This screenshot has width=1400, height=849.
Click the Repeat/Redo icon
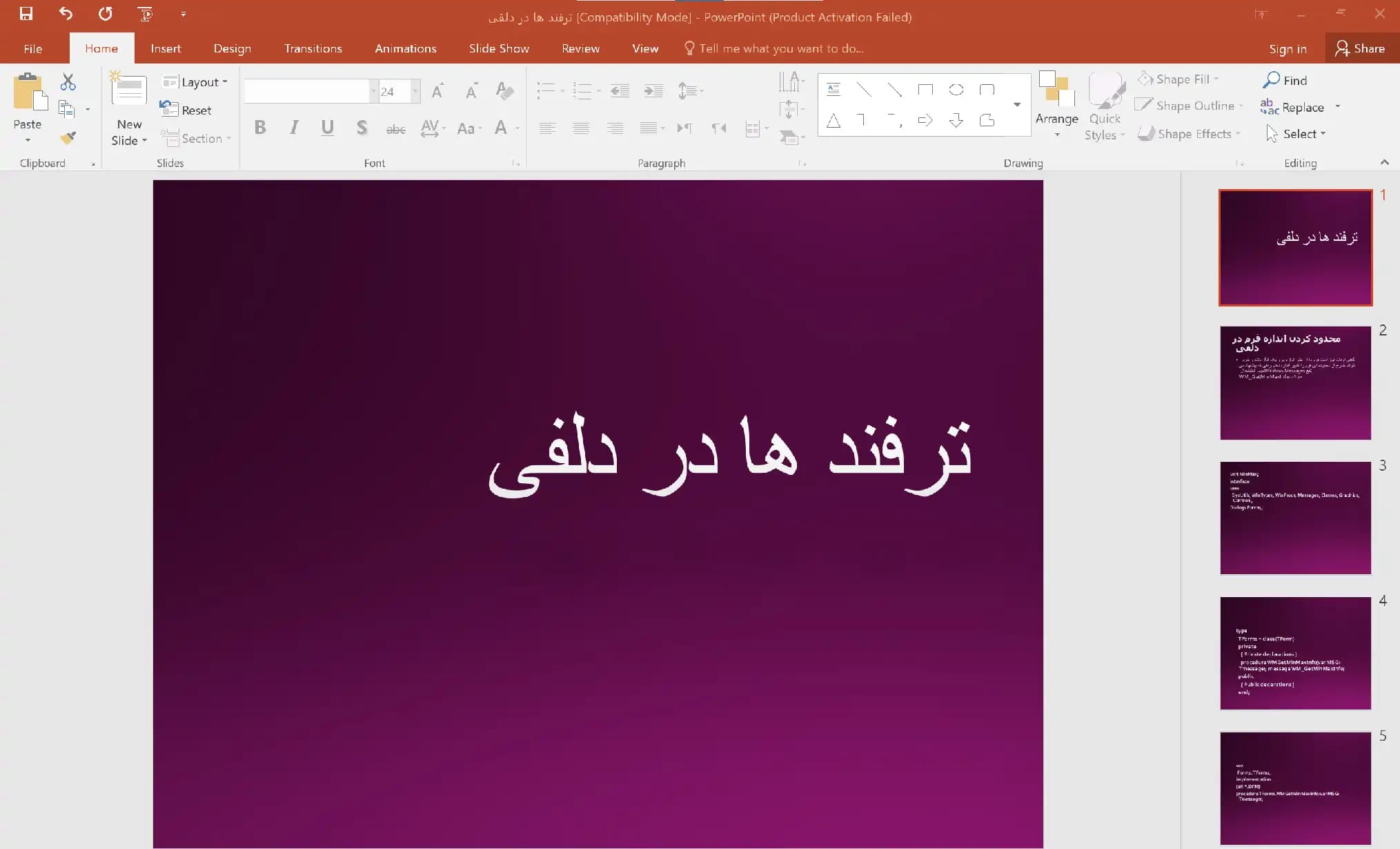pos(105,14)
